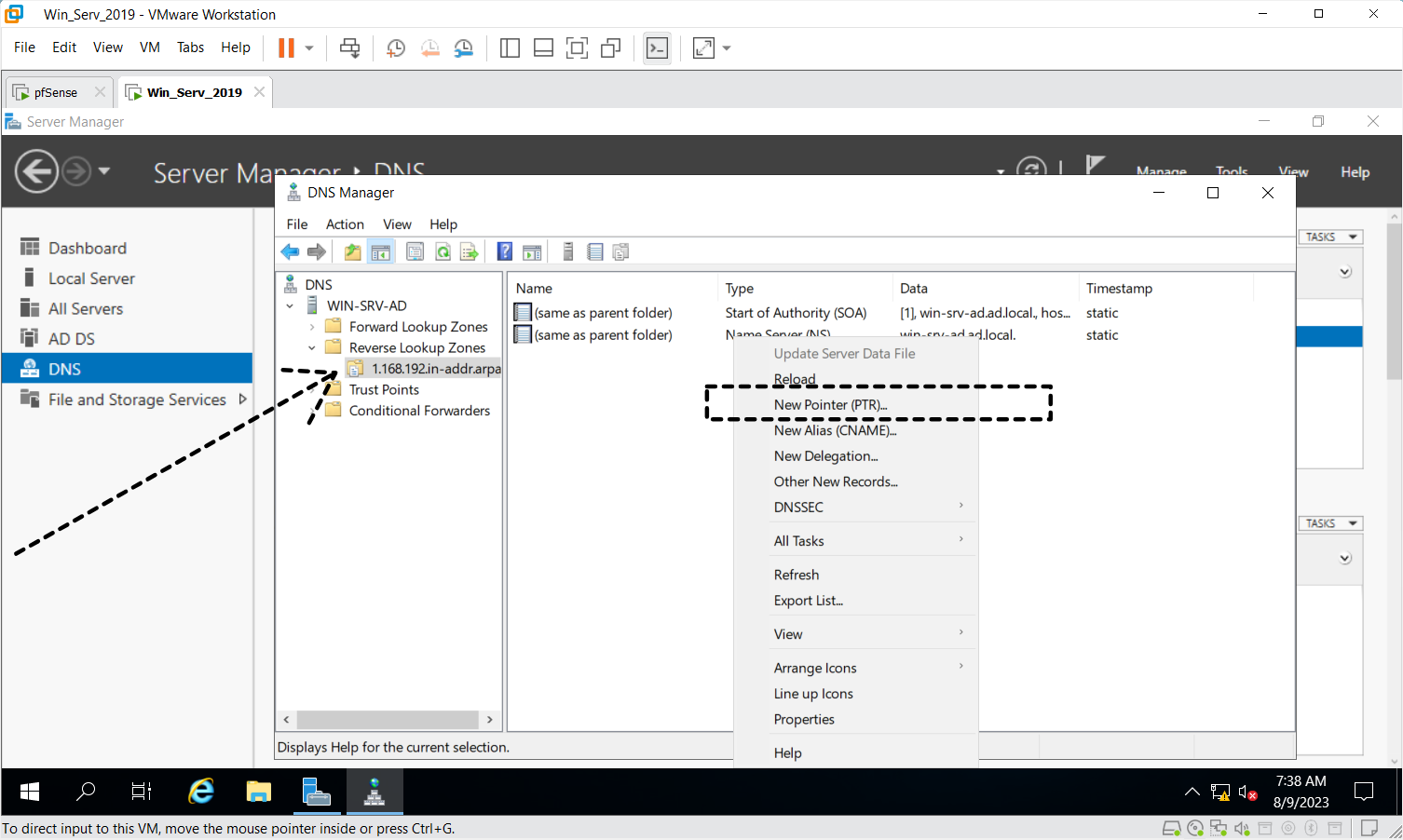
Task: Sort by the Timestamp column header
Action: click(x=1165, y=289)
